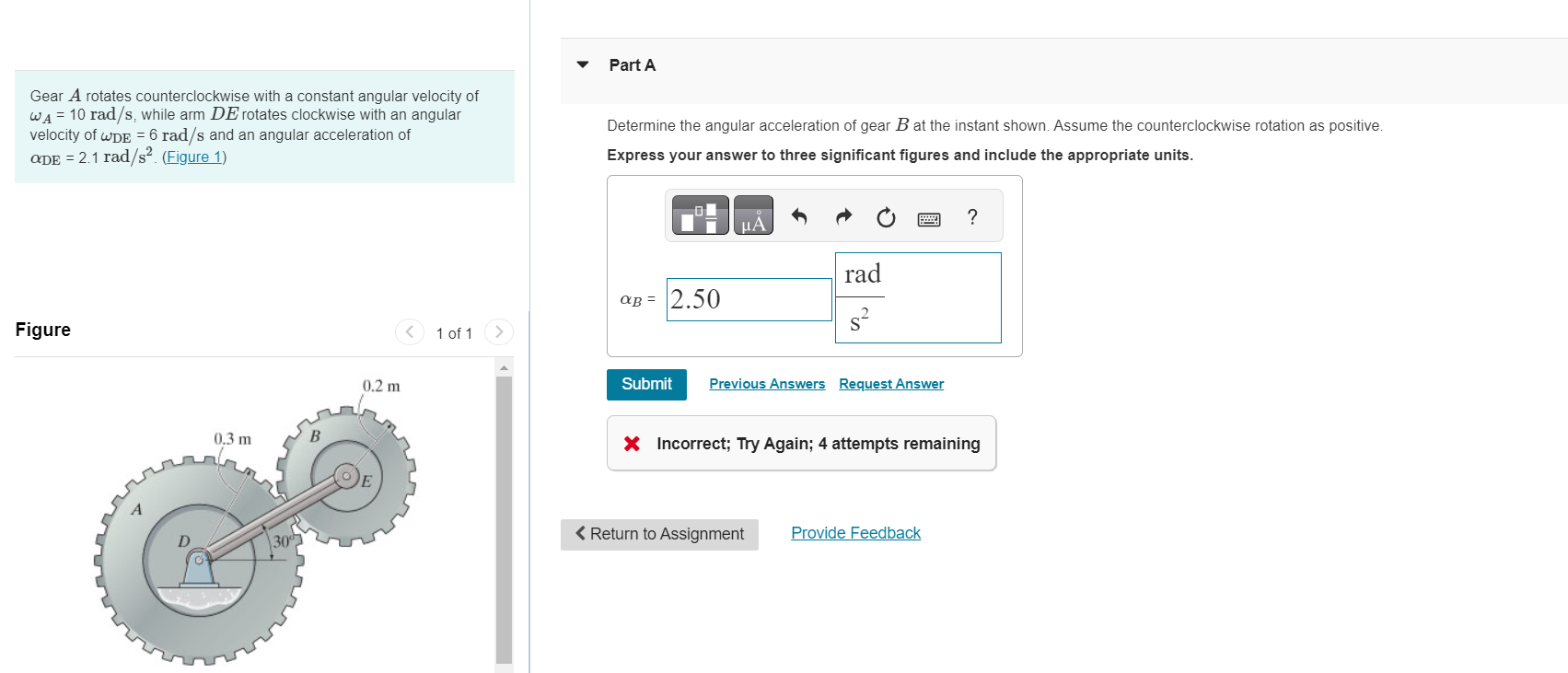Open the Greek symbols µÅ palette
The width and height of the screenshot is (1568, 673).
(x=753, y=215)
